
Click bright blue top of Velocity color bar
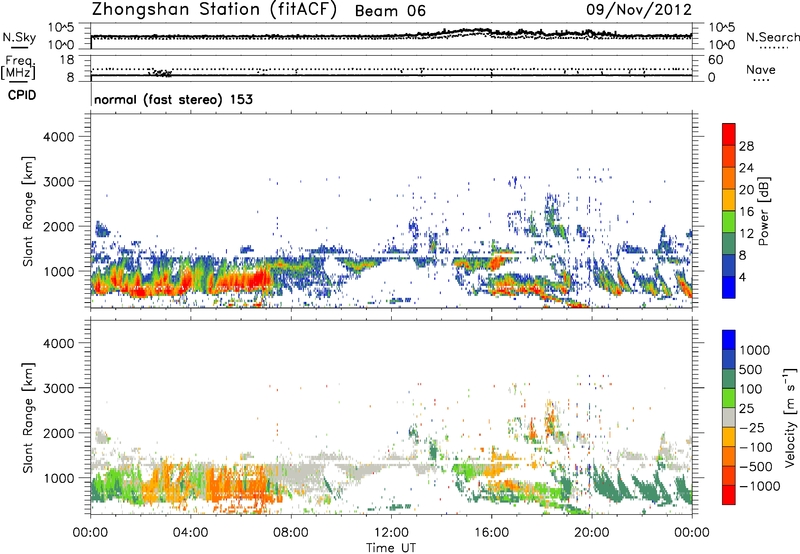point(729,340)
